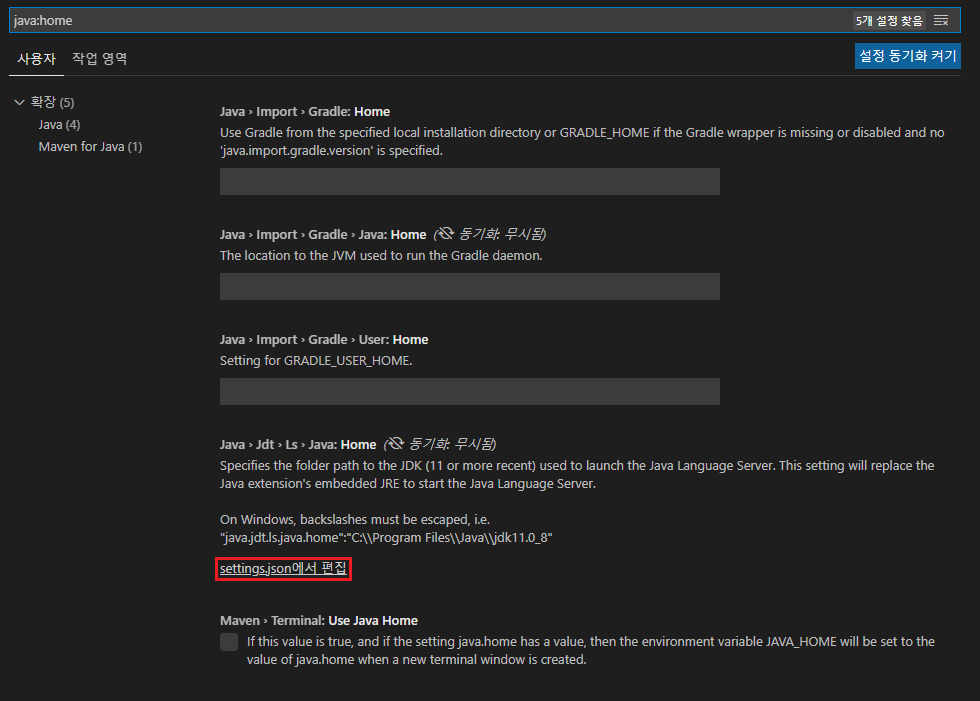
Task: Click the 설정 동기화 켜기 button
Action: coord(908,56)
